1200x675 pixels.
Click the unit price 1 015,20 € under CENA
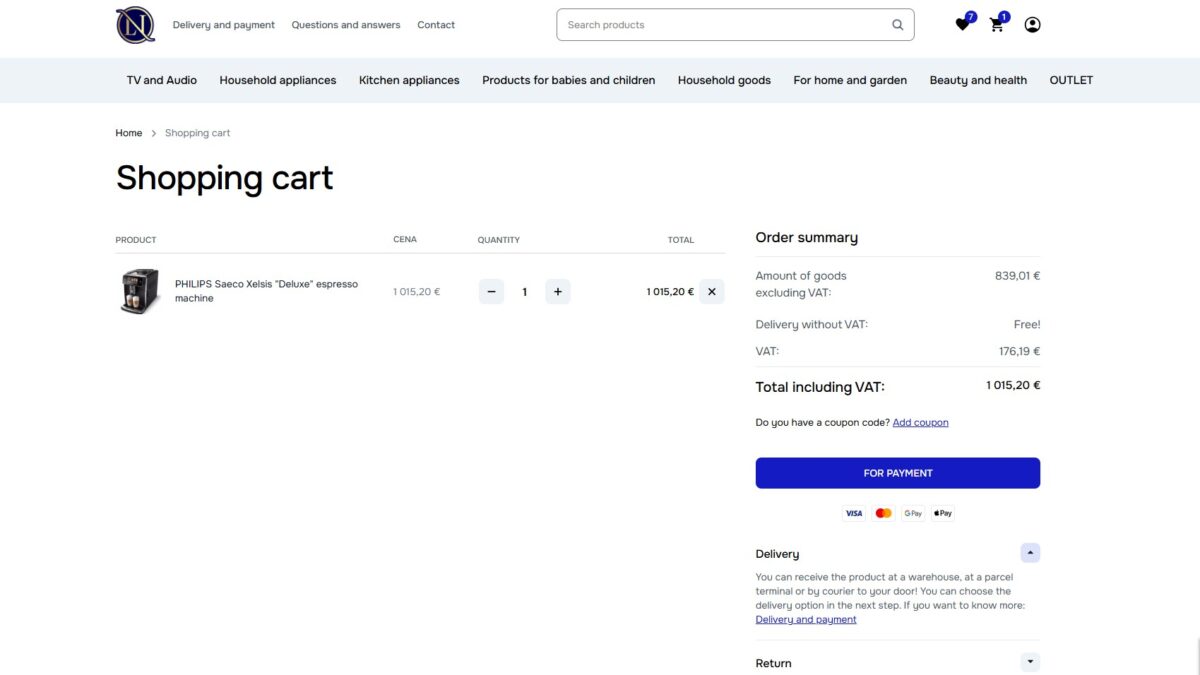pyautogui.click(x=416, y=292)
